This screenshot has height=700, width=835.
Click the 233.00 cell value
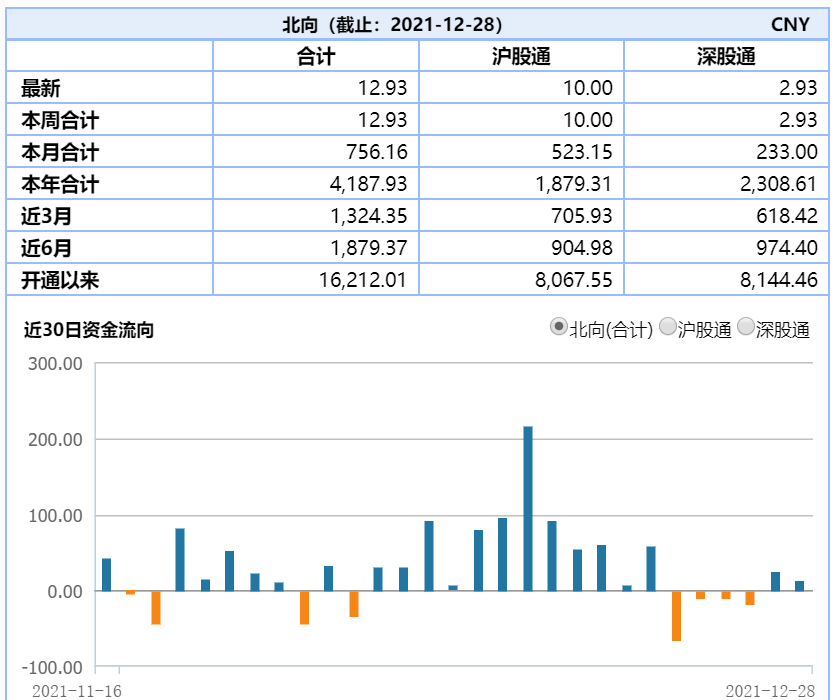(787, 152)
